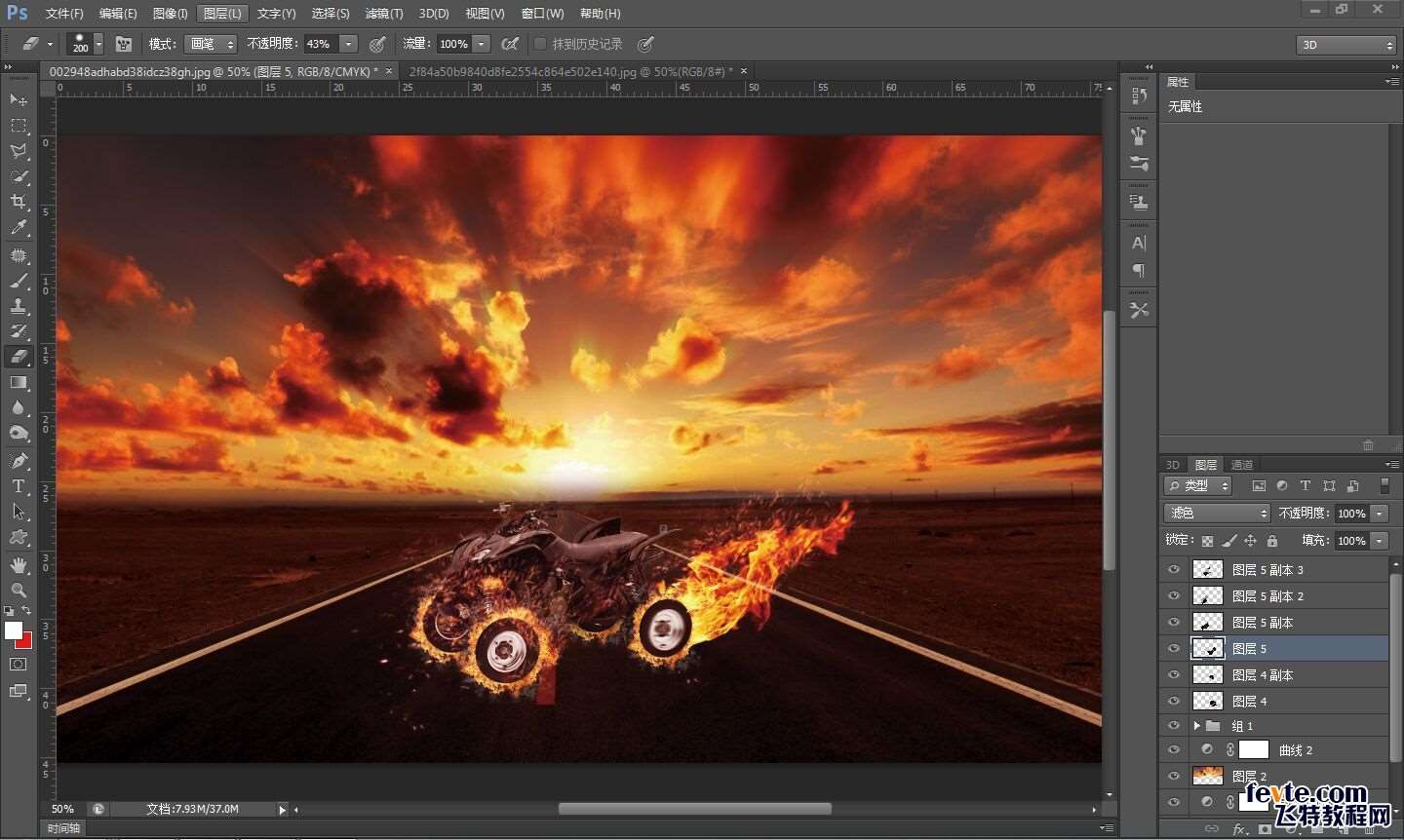Select the Gradient tool

(19, 383)
